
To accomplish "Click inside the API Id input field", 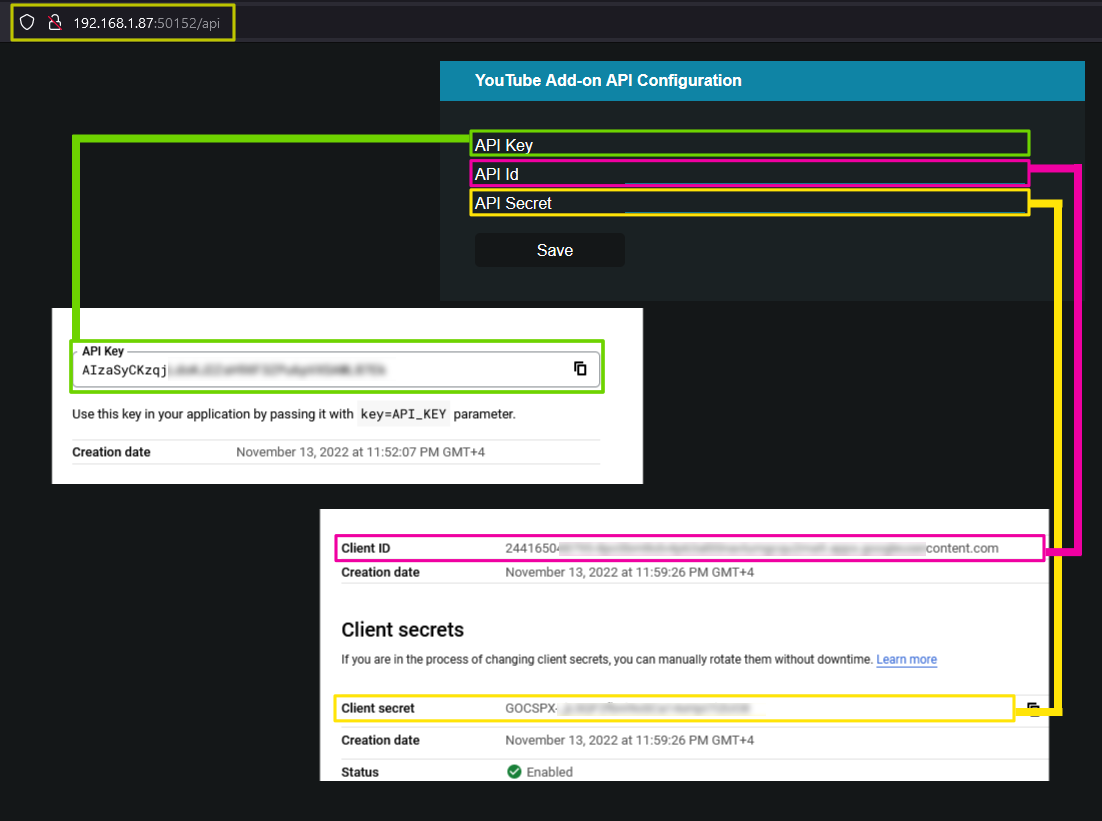I will point(748,173).
